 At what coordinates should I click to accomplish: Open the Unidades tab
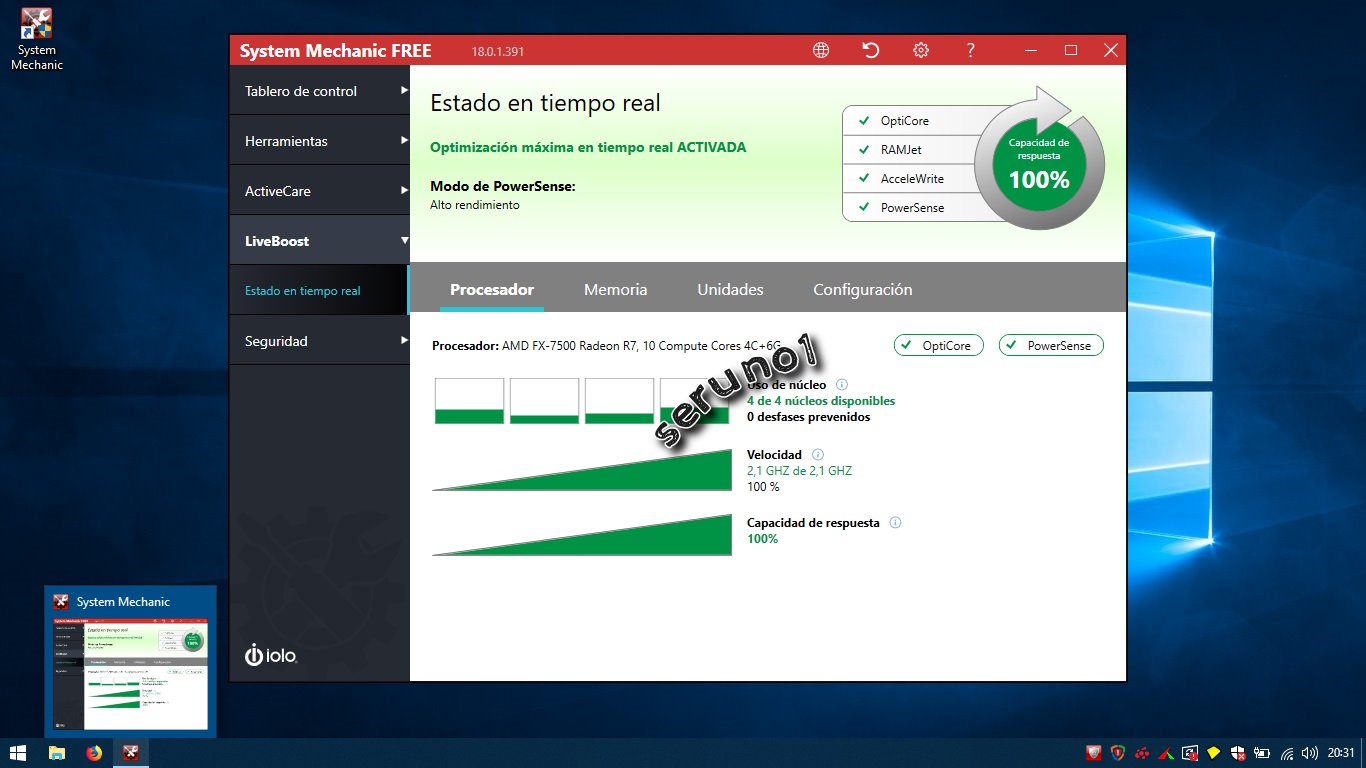[x=730, y=289]
